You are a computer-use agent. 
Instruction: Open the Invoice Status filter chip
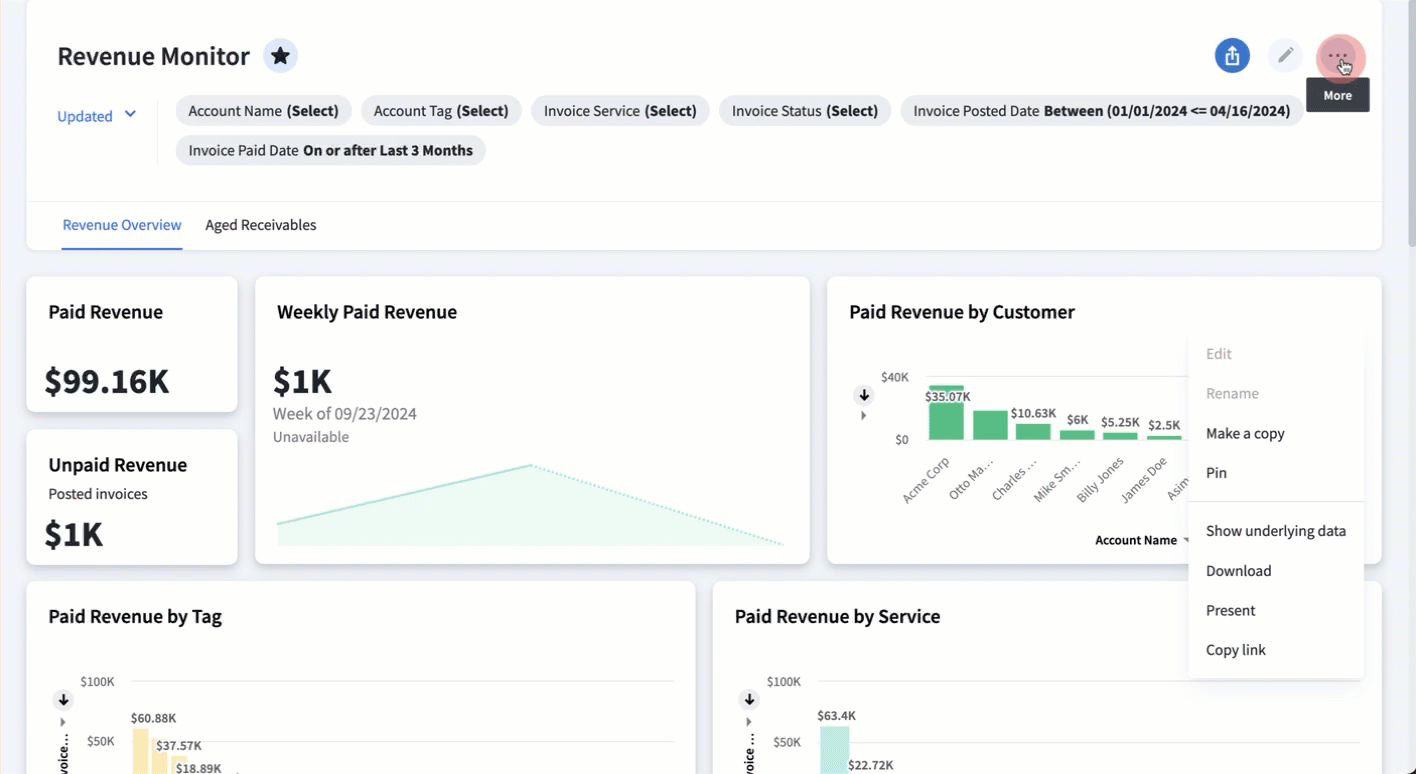point(804,111)
